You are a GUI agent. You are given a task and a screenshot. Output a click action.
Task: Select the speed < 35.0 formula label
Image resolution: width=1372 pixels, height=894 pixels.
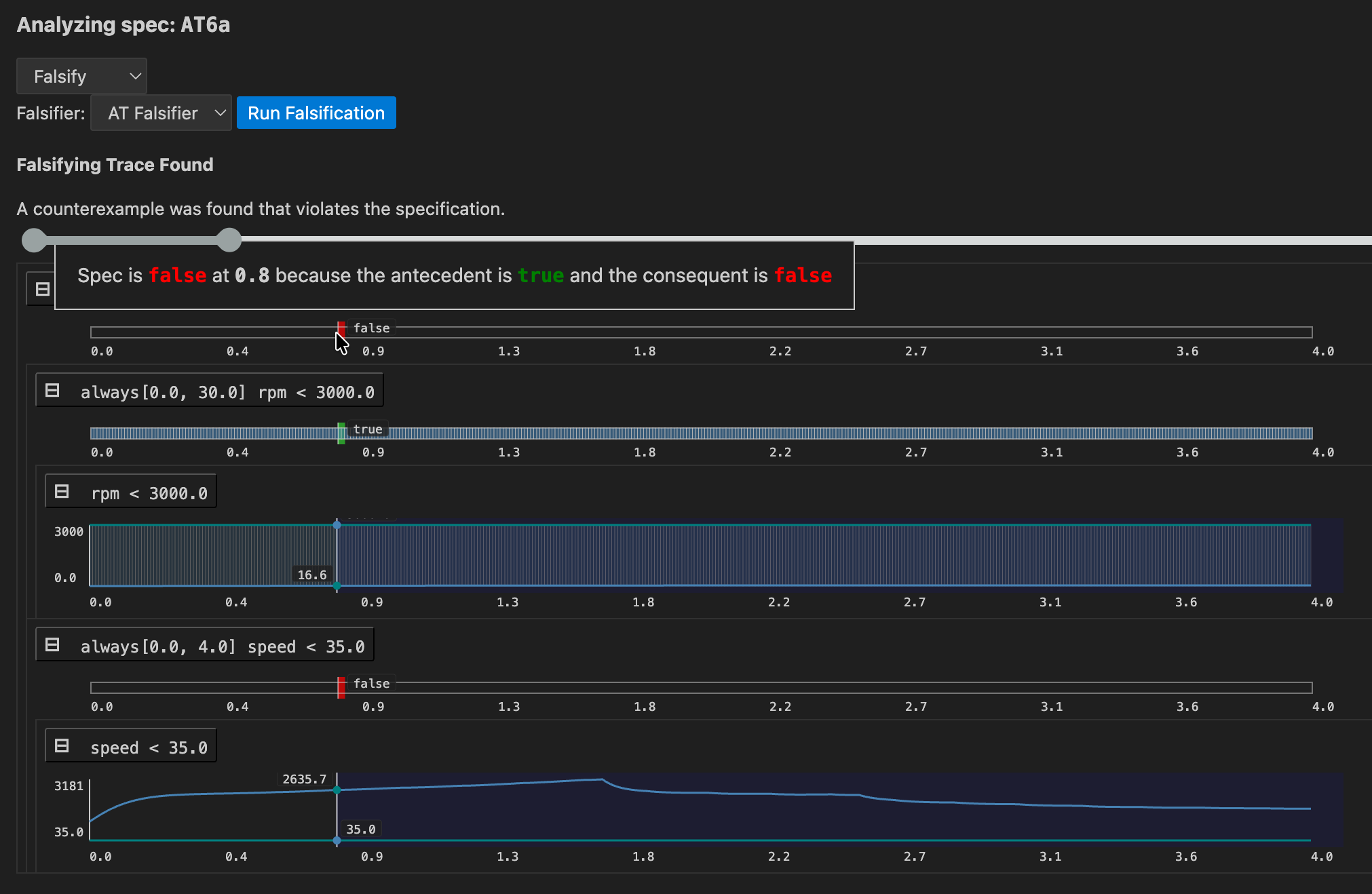[149, 747]
